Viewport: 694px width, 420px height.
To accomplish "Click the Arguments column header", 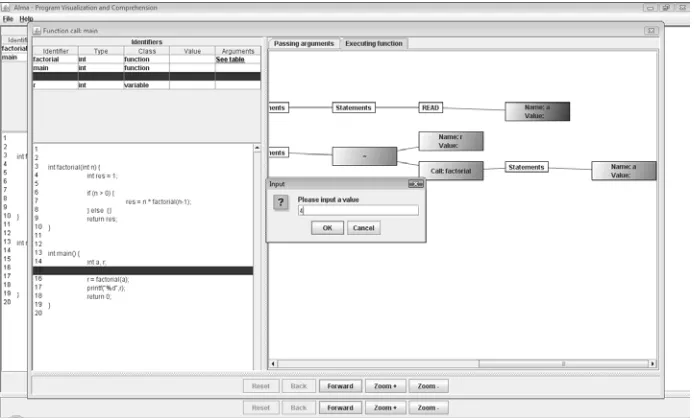I will coord(238,51).
